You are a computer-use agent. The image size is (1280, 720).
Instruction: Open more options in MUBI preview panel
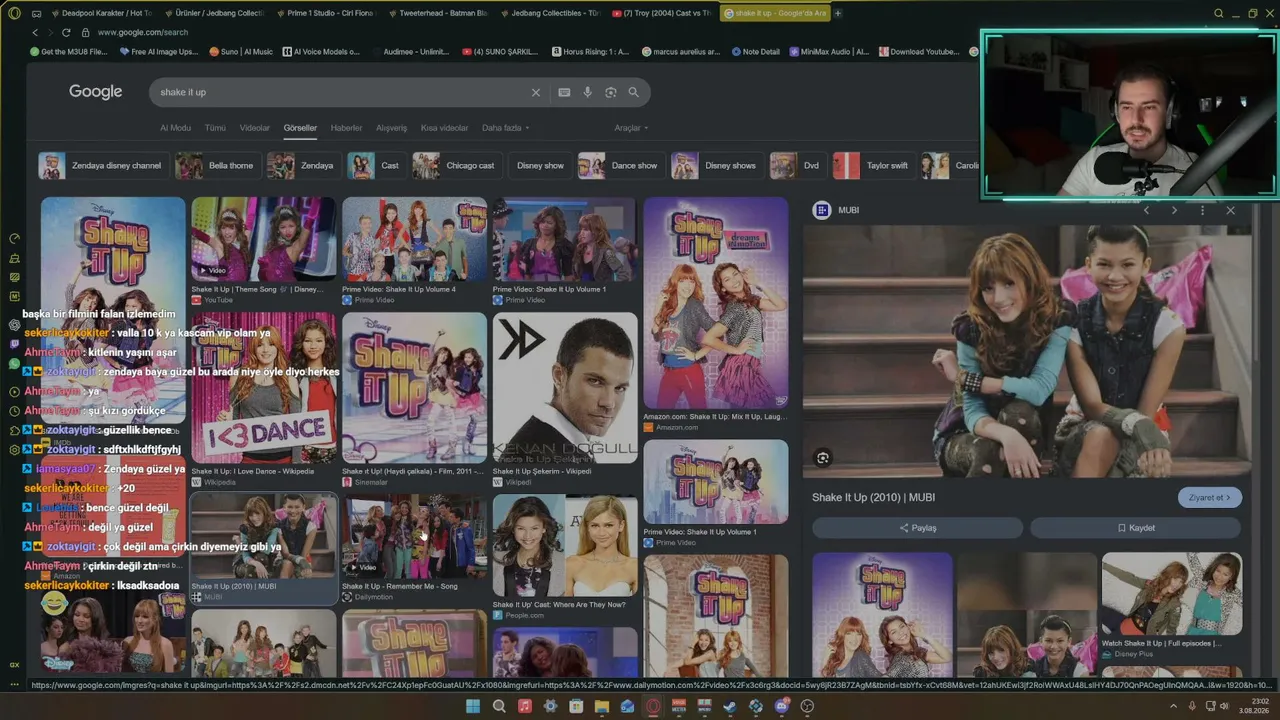tap(1202, 210)
